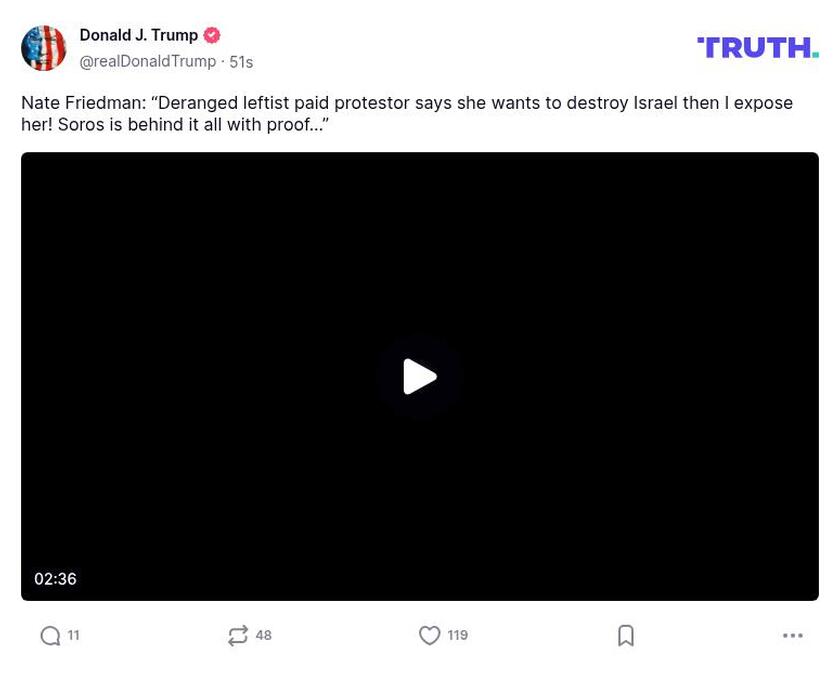The width and height of the screenshot is (840, 674).
Task: Click the verified badge next to Donald J. Trump
Action: coord(211,34)
